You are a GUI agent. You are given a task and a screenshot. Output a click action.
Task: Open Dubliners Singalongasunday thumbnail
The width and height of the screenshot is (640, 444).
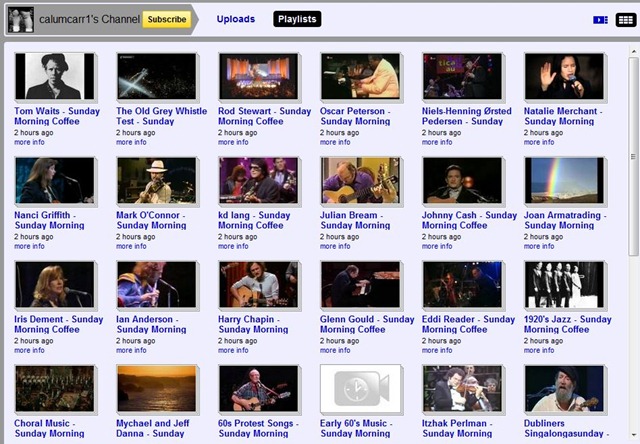tap(564, 388)
